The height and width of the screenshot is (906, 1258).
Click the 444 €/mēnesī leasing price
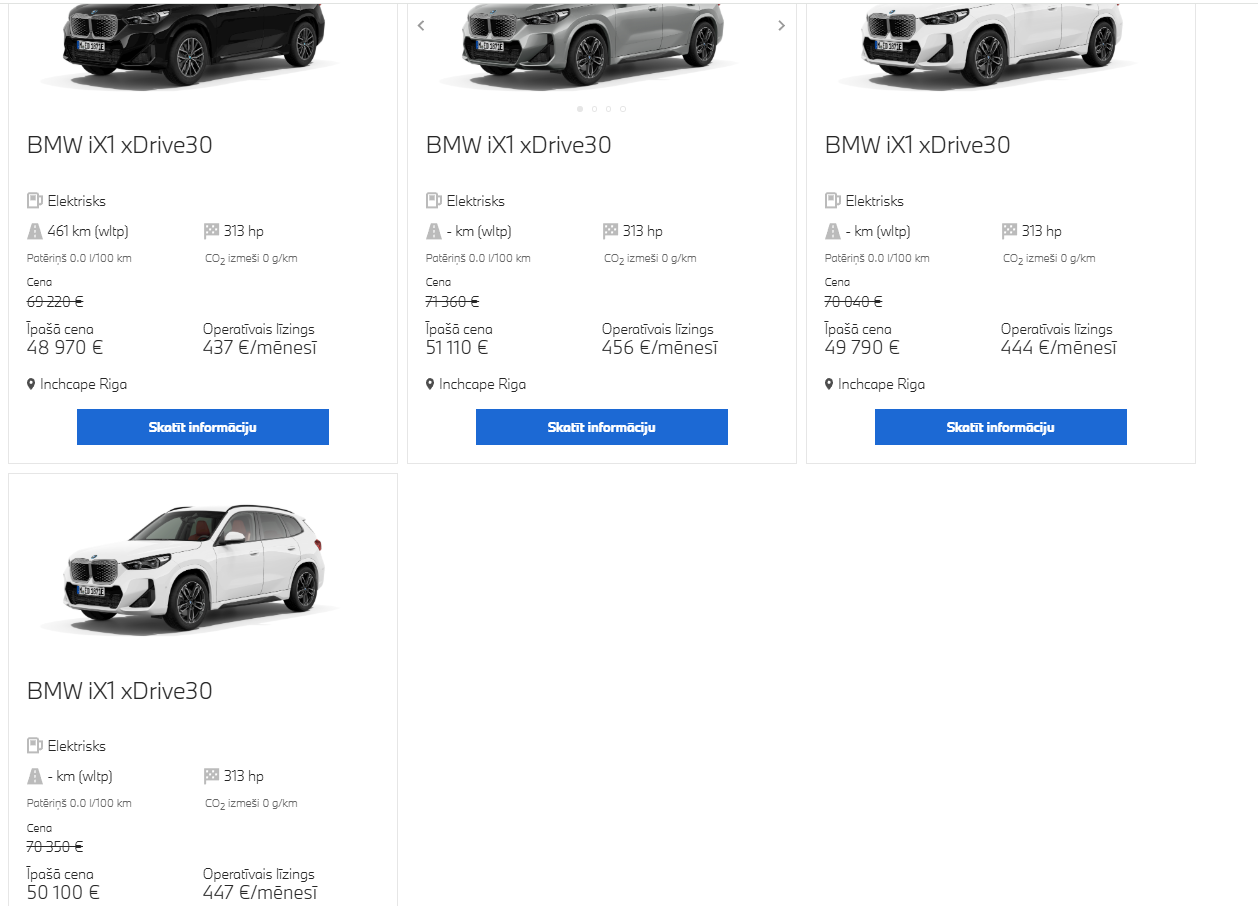click(1059, 348)
